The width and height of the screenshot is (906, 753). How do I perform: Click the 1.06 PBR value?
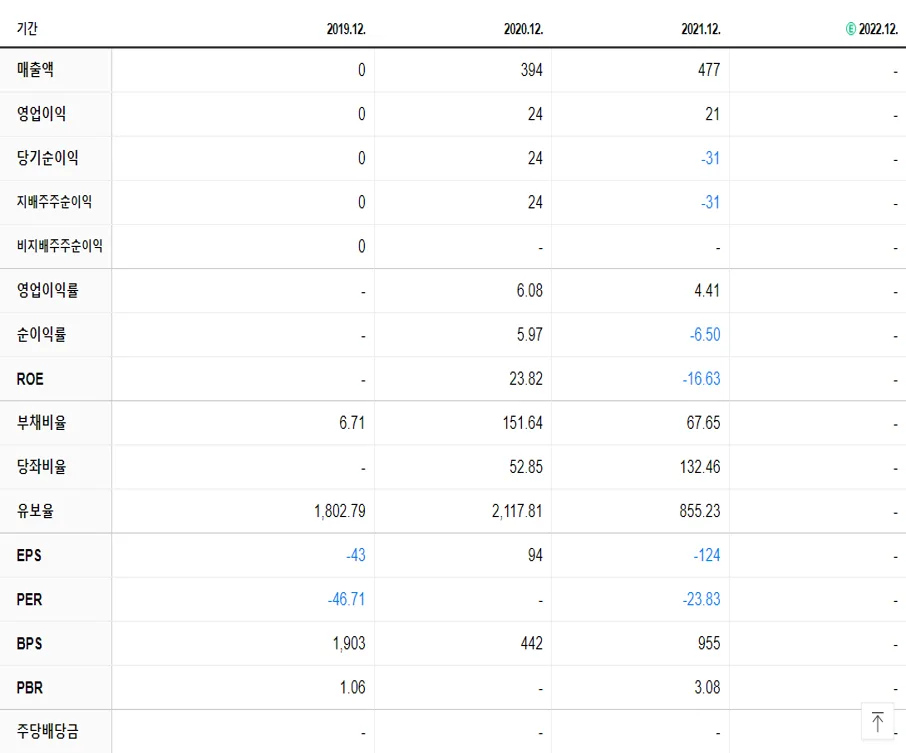pyautogui.click(x=352, y=687)
